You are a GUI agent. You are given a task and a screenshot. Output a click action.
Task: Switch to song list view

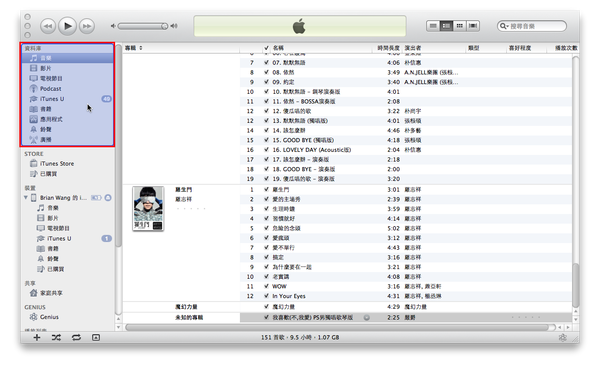point(433,26)
